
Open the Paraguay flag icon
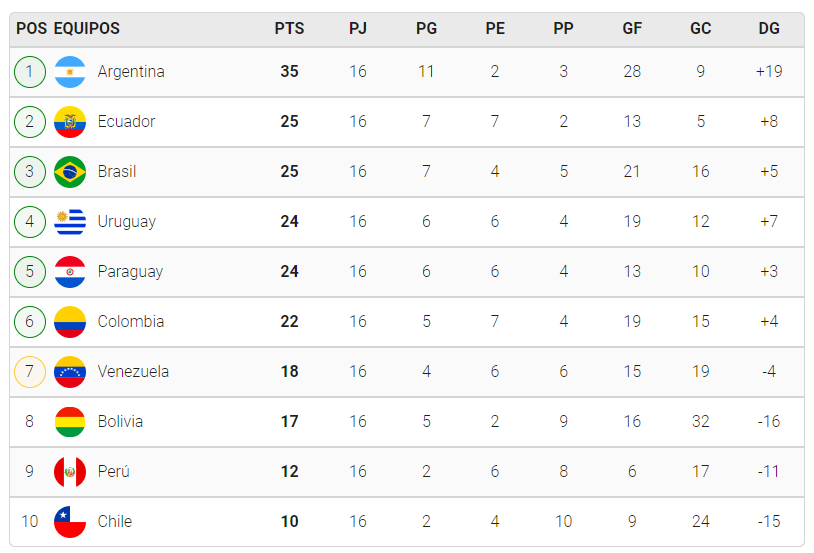[x=70, y=272]
